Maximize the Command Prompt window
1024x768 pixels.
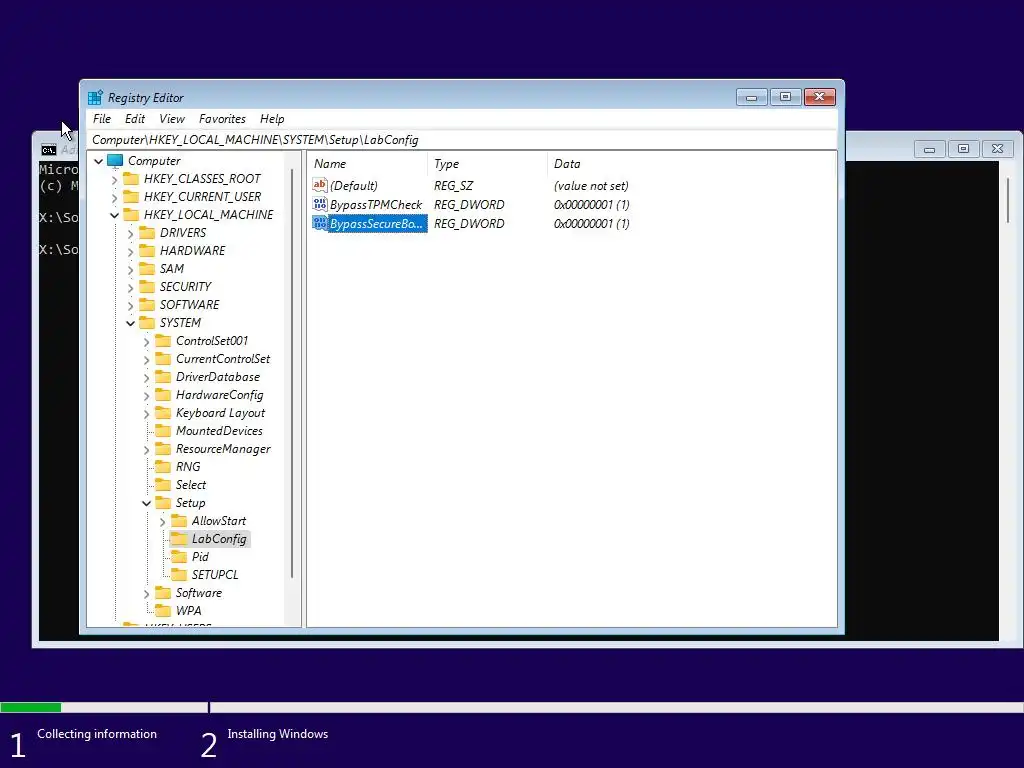(963, 149)
